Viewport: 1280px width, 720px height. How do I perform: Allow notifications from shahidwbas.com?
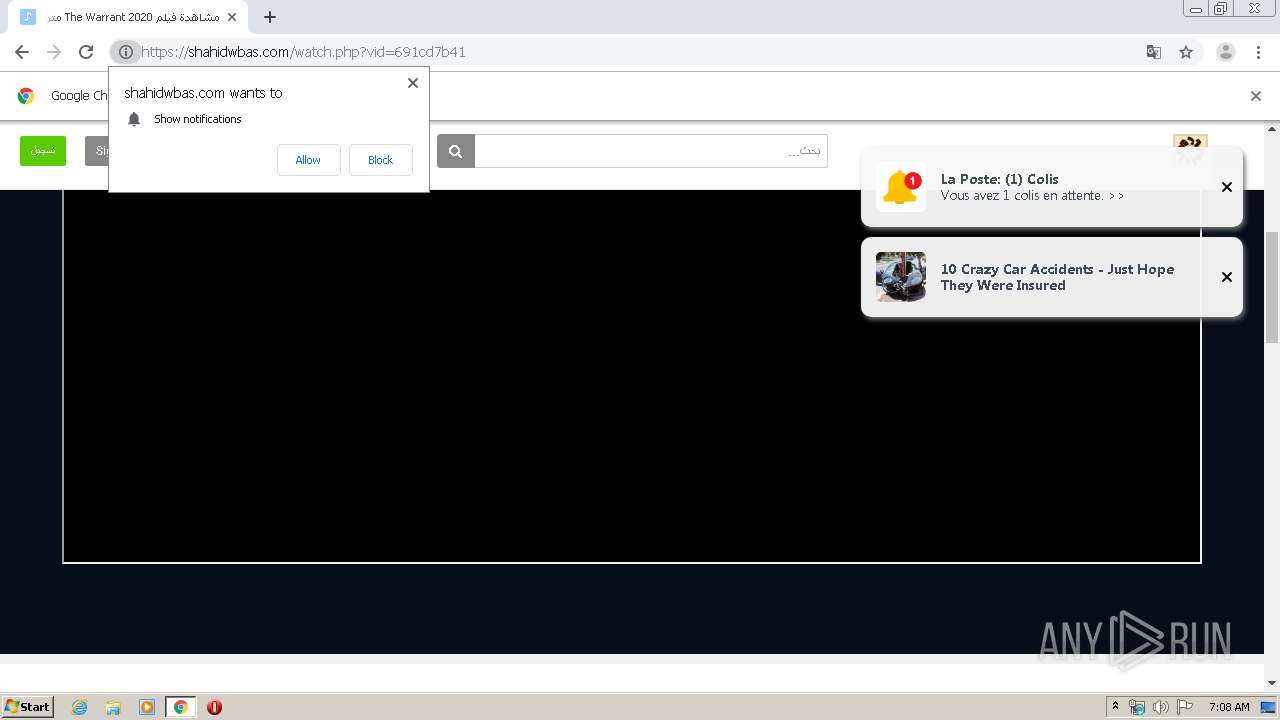tap(308, 160)
